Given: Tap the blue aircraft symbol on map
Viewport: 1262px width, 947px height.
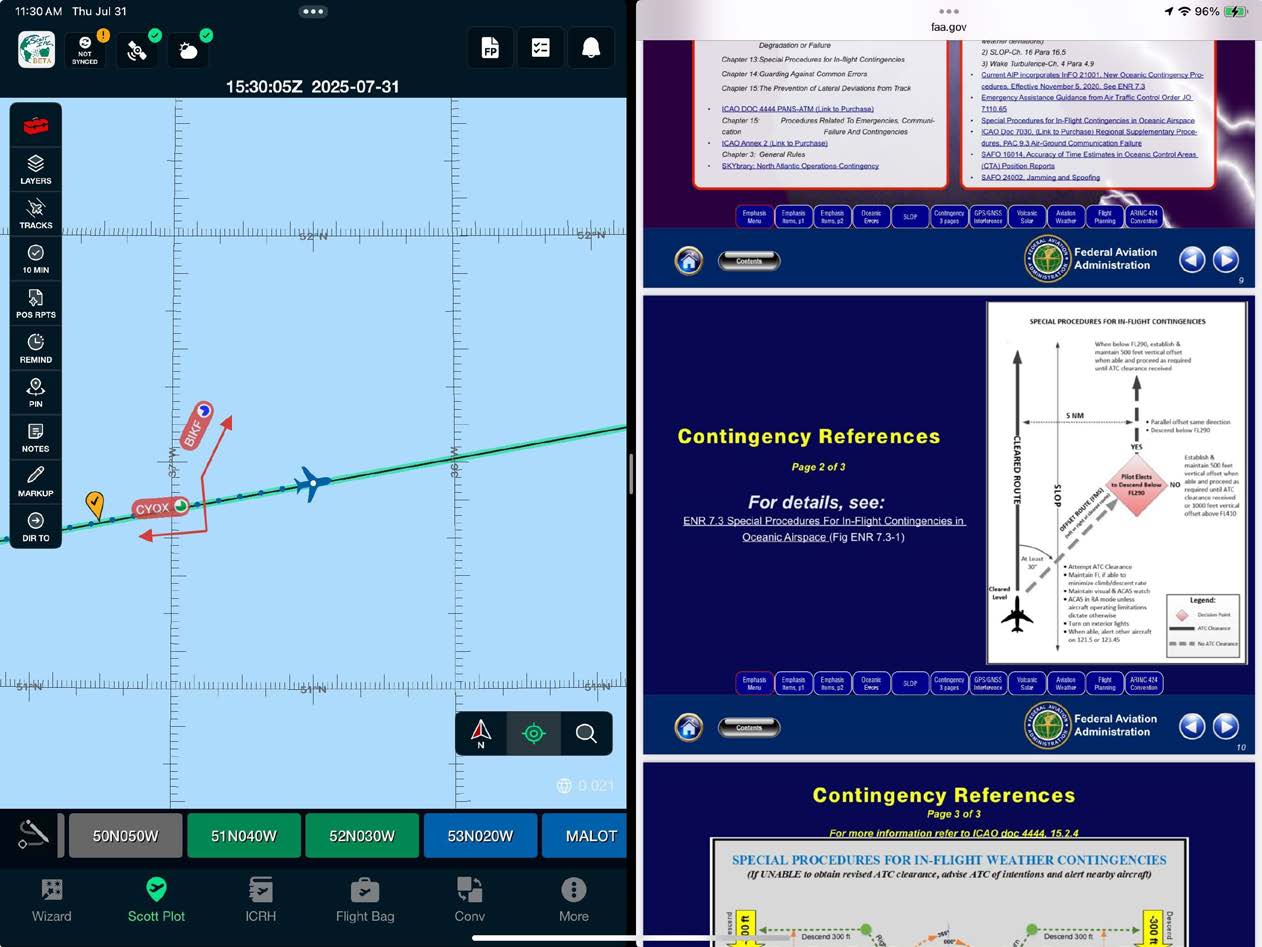Looking at the screenshot, I should pos(312,484).
